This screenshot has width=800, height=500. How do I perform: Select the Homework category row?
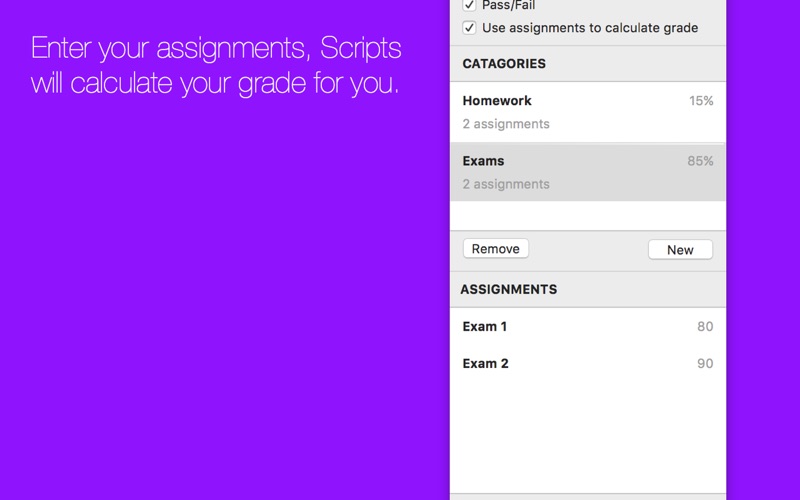pos(587,112)
